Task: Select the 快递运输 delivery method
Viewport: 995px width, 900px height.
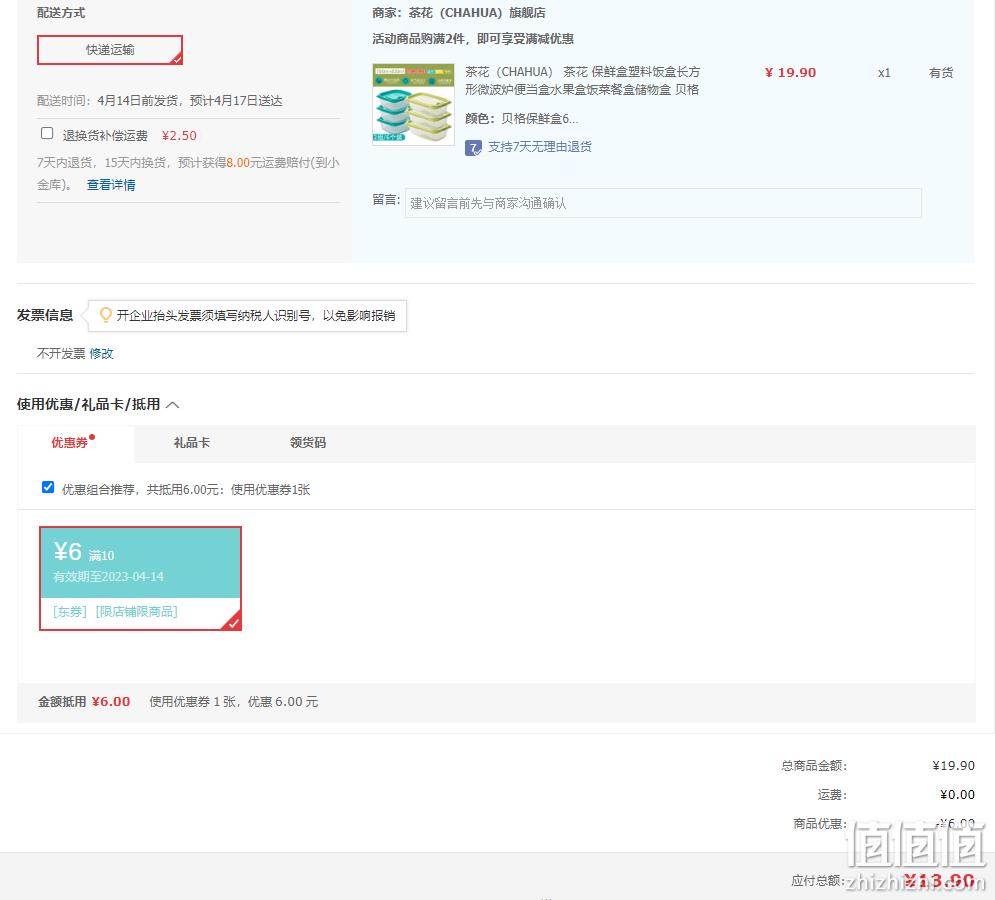Action: pos(110,50)
